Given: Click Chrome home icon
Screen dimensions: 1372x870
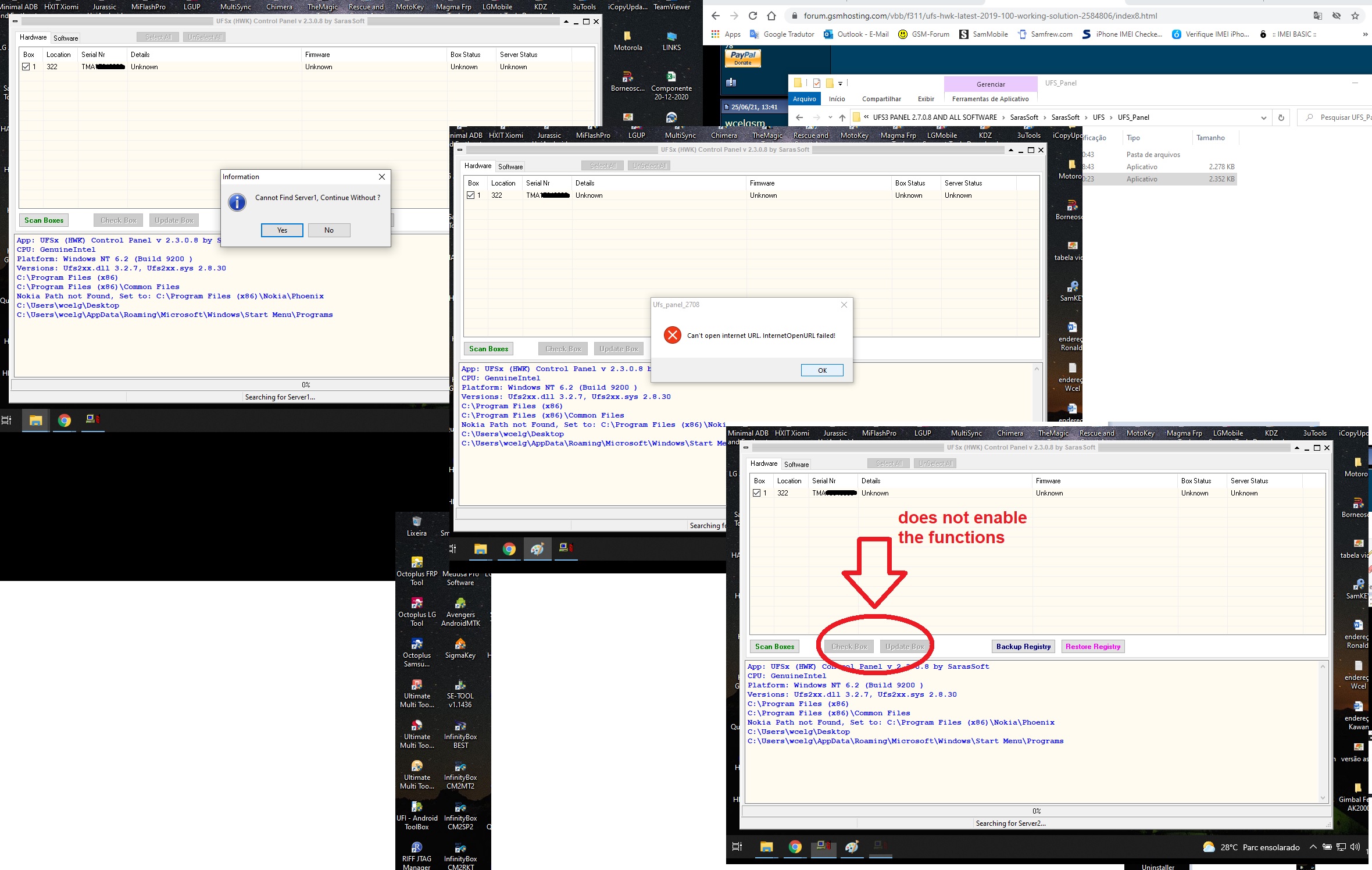Looking at the screenshot, I should tap(771, 16).
